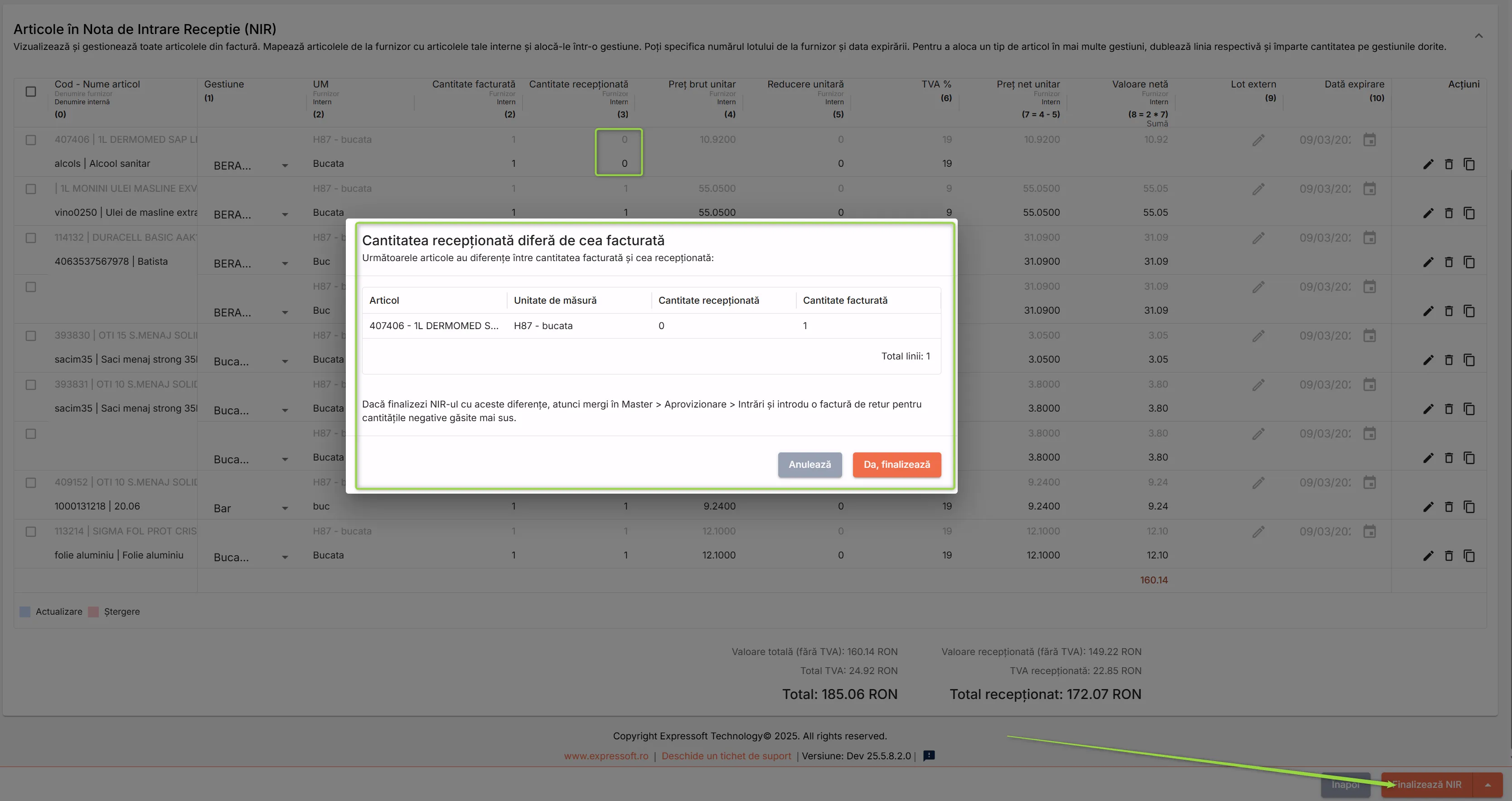This screenshot has height=801, width=1512.
Task: Edit lot extern for 1L MONINI row
Action: point(1258,189)
